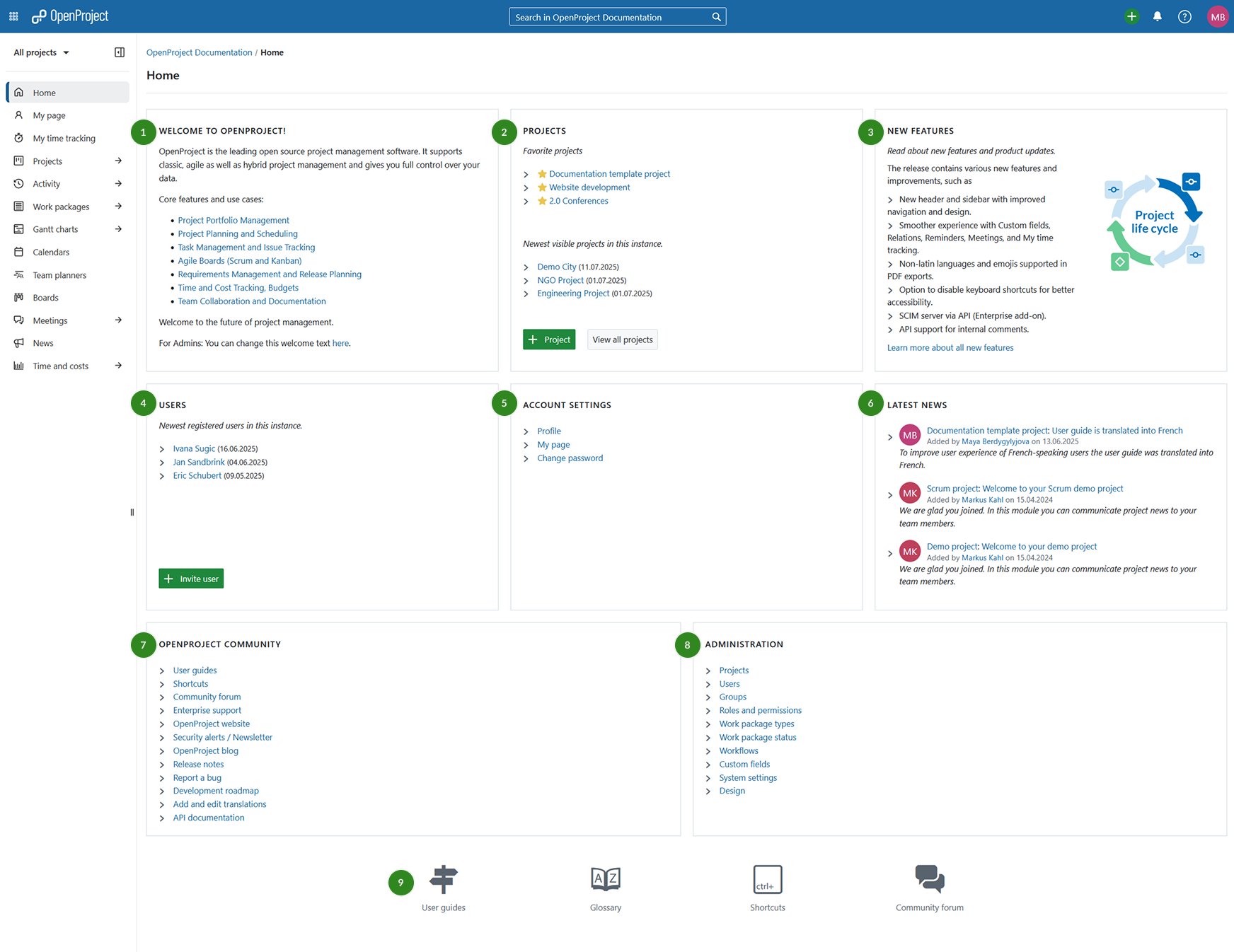Open the help question mark icon
The image size is (1234, 952).
click(1184, 16)
